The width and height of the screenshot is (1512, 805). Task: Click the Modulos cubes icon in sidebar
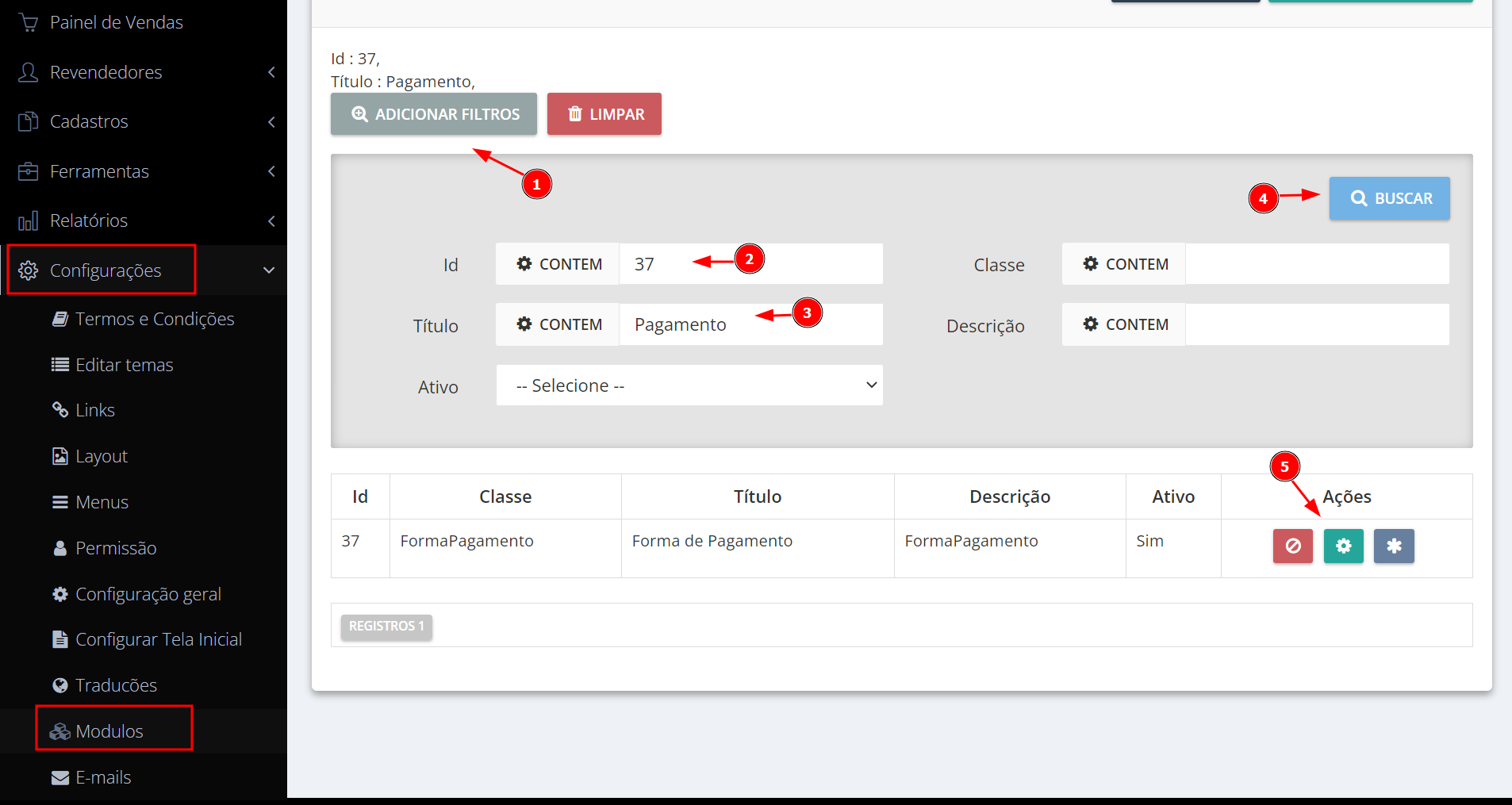point(60,731)
